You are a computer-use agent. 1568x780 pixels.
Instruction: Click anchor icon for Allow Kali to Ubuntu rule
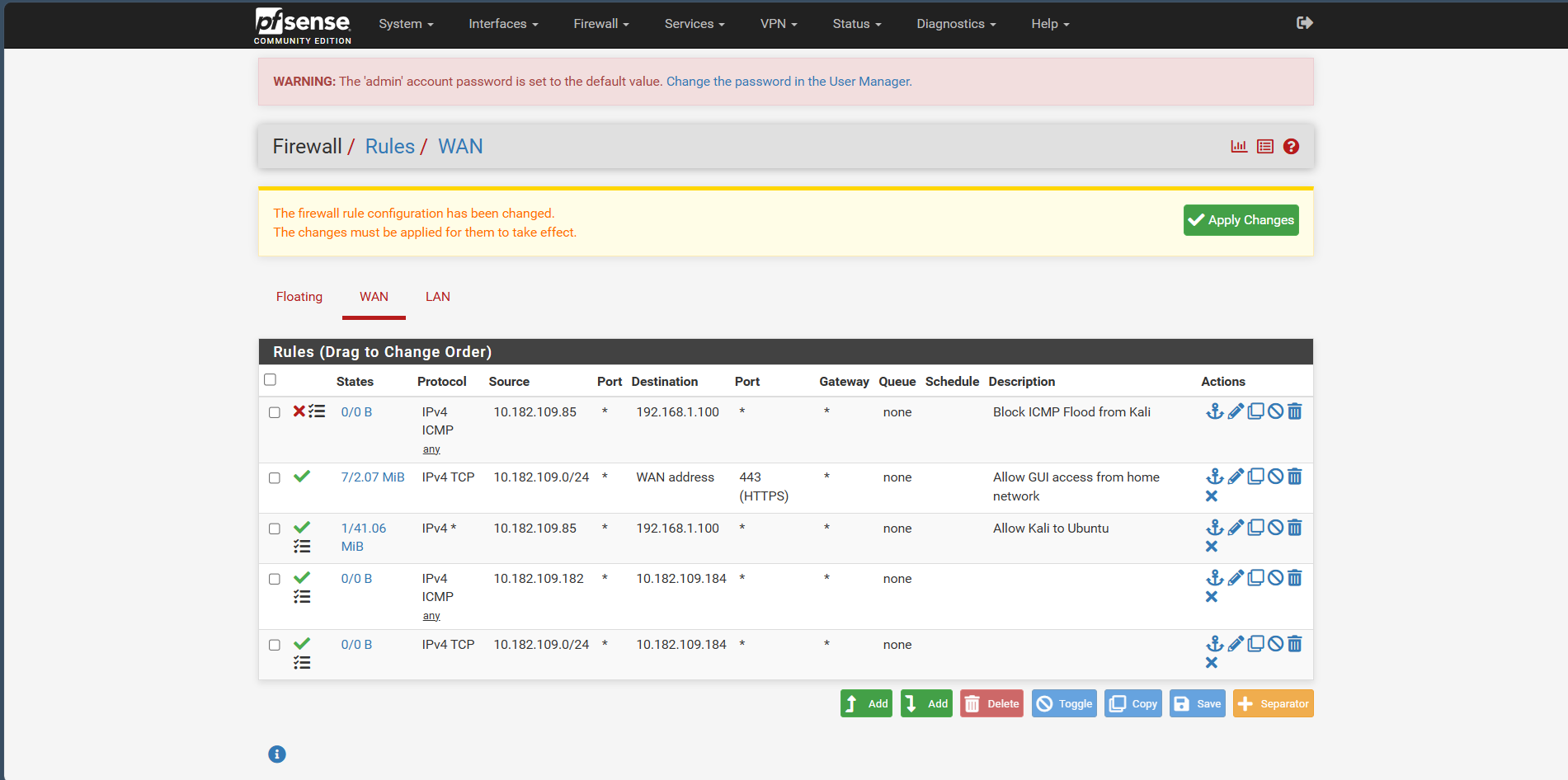click(x=1215, y=528)
